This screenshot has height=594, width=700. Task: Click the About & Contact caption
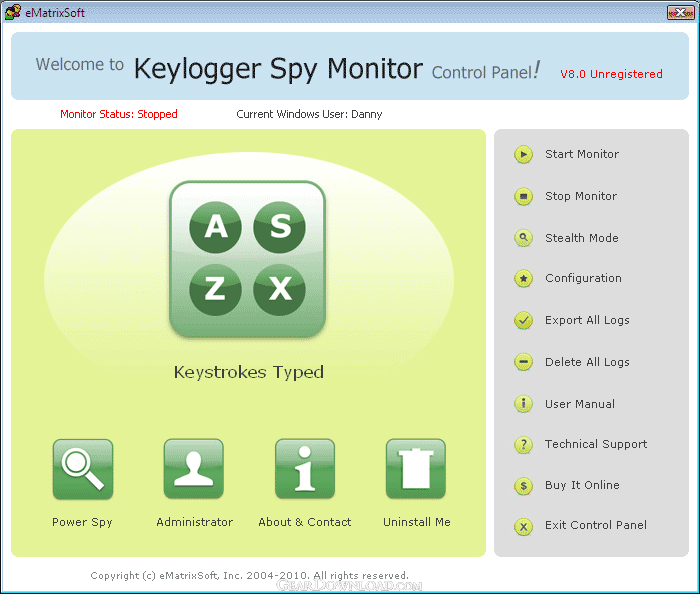point(304,522)
